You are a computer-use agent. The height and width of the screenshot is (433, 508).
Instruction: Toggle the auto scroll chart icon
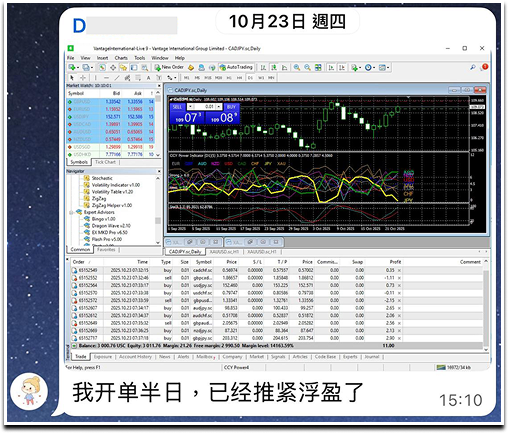pos(331,67)
